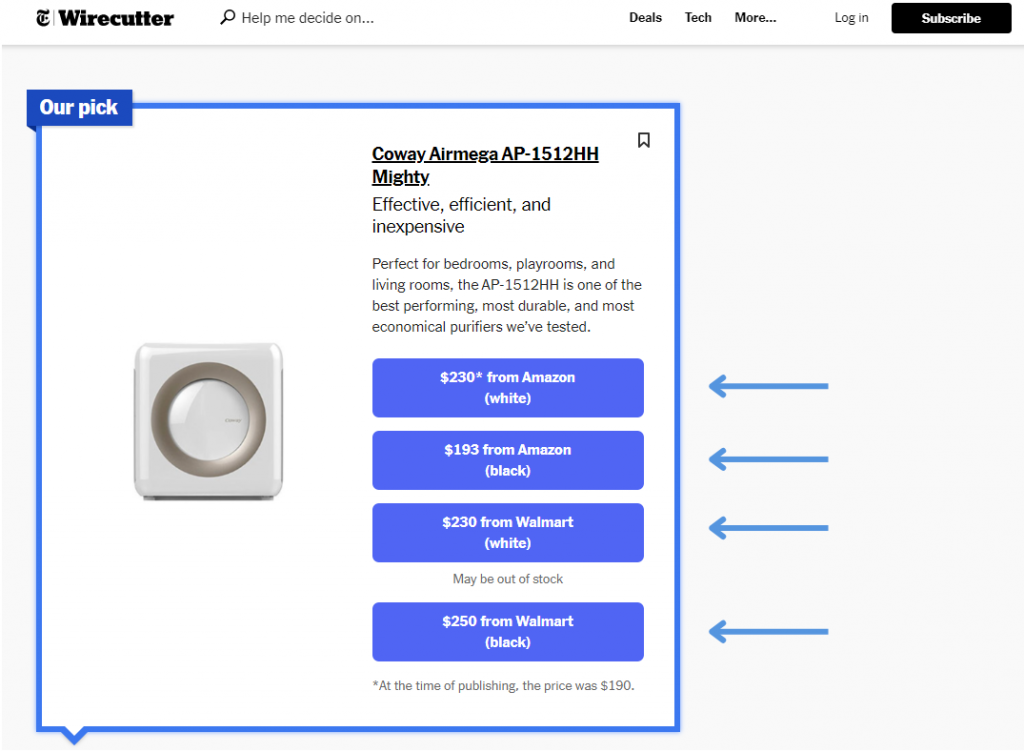Viewport: 1024px width, 752px height.
Task: Open the Coway Airmega AP-1512HH Mighty title link
Action: pyautogui.click(x=485, y=165)
